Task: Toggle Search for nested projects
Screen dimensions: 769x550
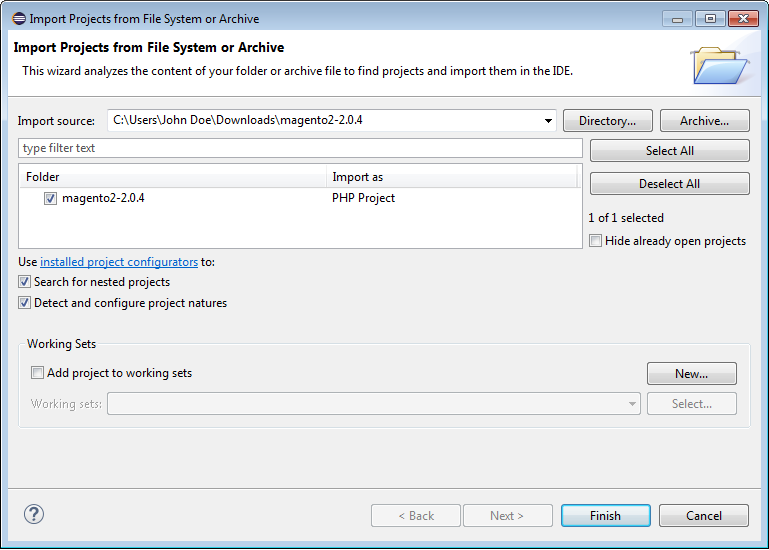Action: point(25,282)
